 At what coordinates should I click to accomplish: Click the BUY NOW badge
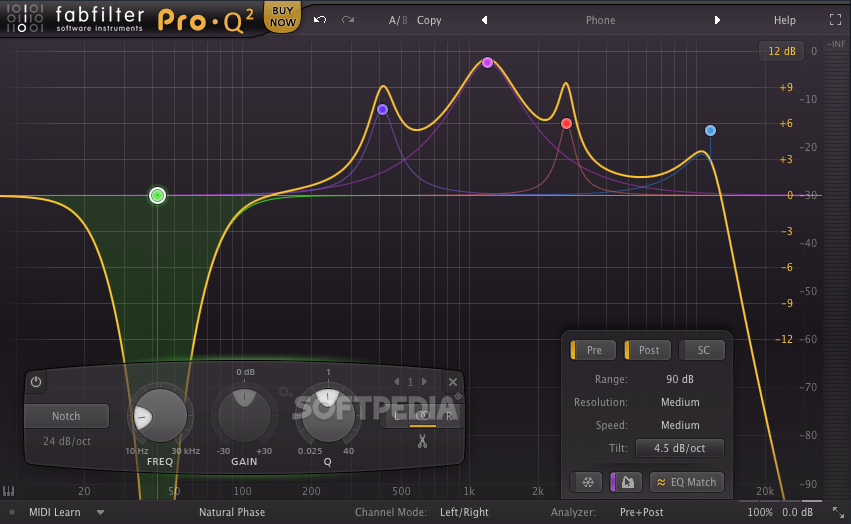click(x=283, y=16)
